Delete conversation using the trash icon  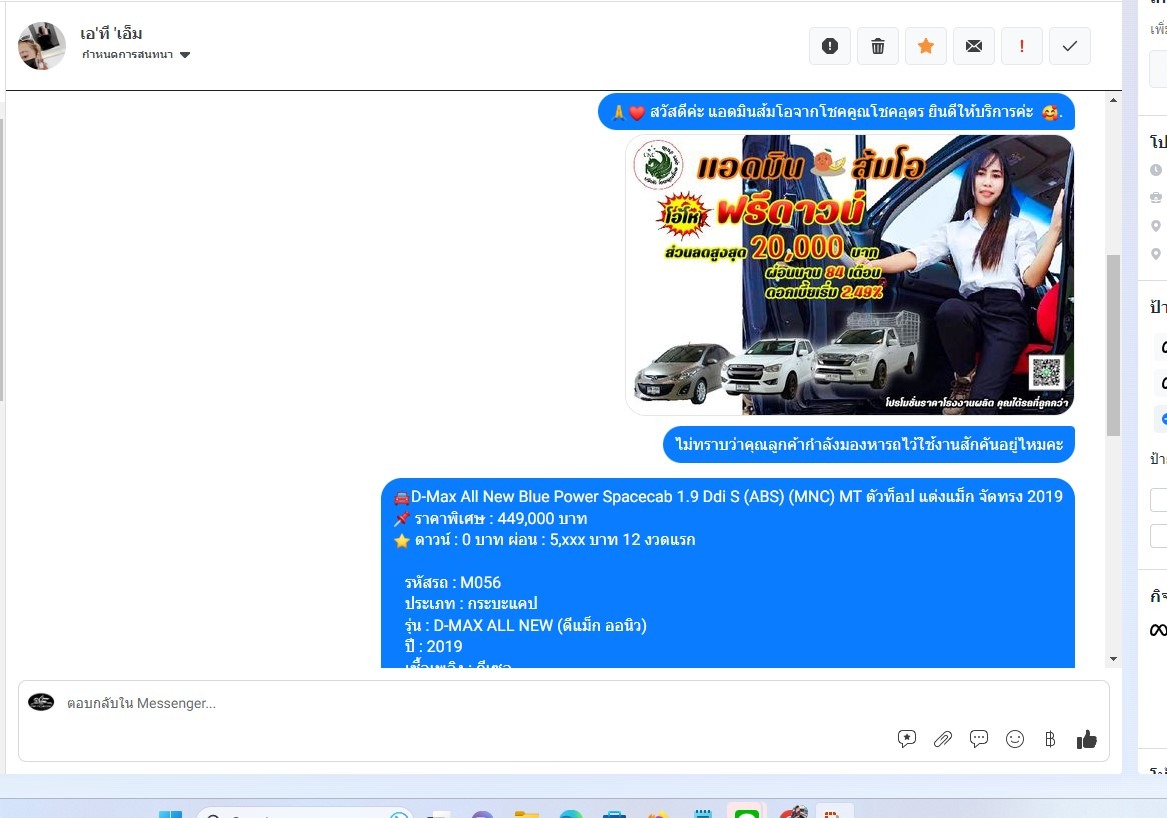877,46
